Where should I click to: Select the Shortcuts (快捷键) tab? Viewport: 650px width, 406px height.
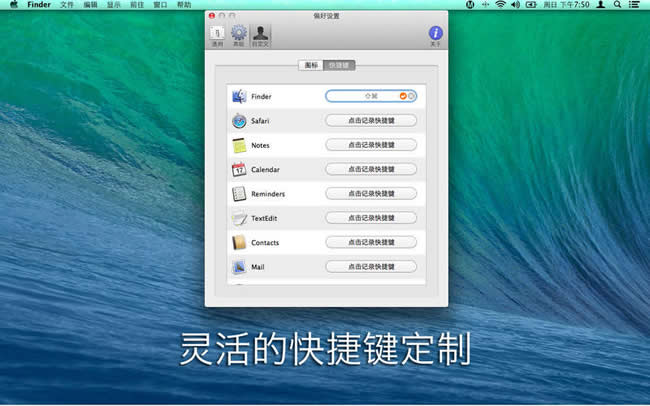coord(339,65)
